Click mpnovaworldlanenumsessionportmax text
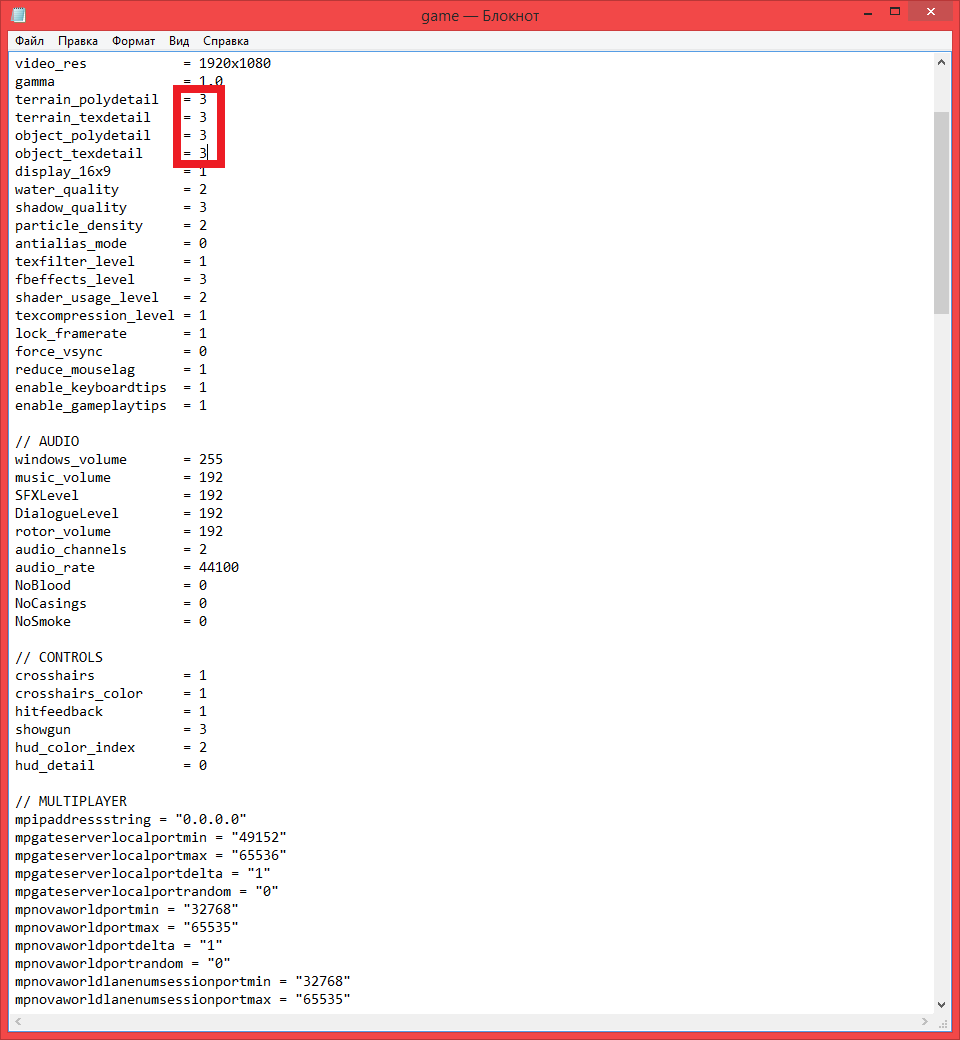This screenshot has width=960, height=1040. point(143,1000)
